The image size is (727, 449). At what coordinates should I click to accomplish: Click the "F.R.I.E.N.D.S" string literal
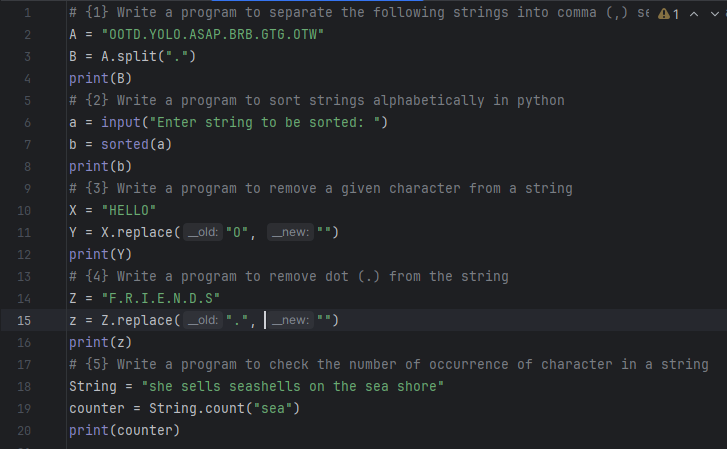(160, 298)
